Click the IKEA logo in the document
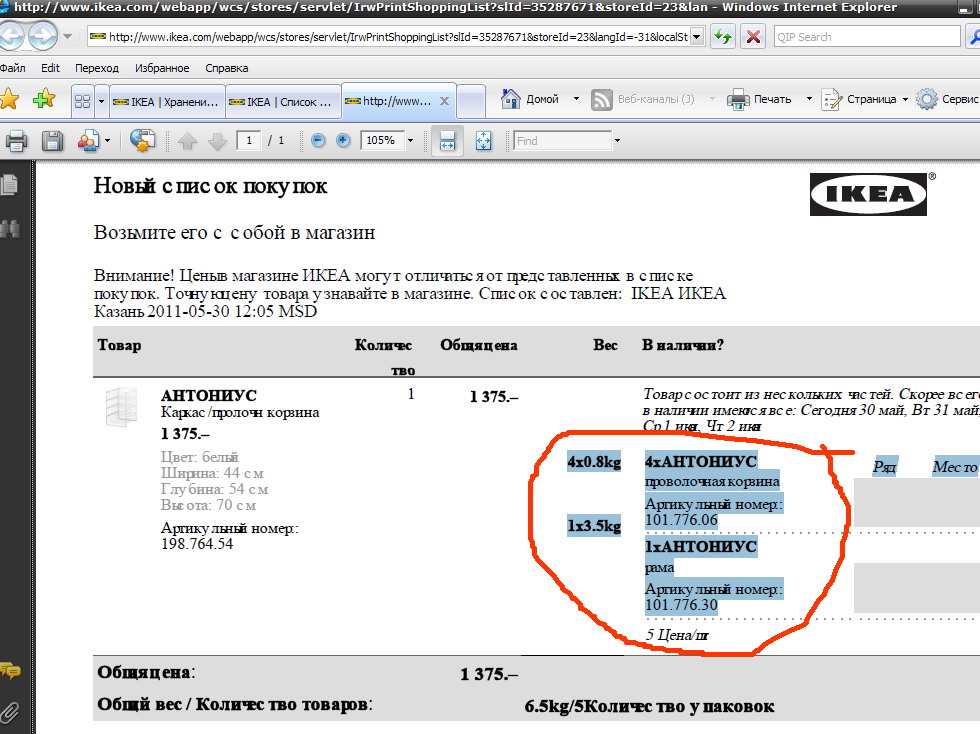Screen dimensions: 980x734 click(x=869, y=194)
